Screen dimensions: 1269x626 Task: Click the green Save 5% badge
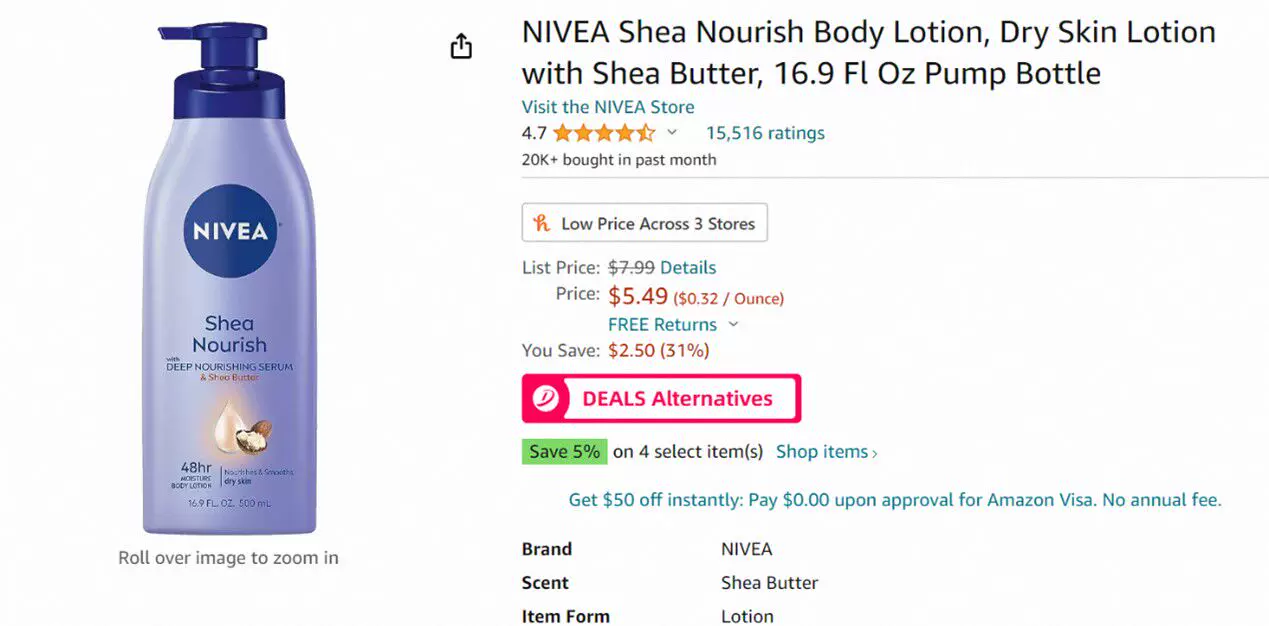click(564, 451)
